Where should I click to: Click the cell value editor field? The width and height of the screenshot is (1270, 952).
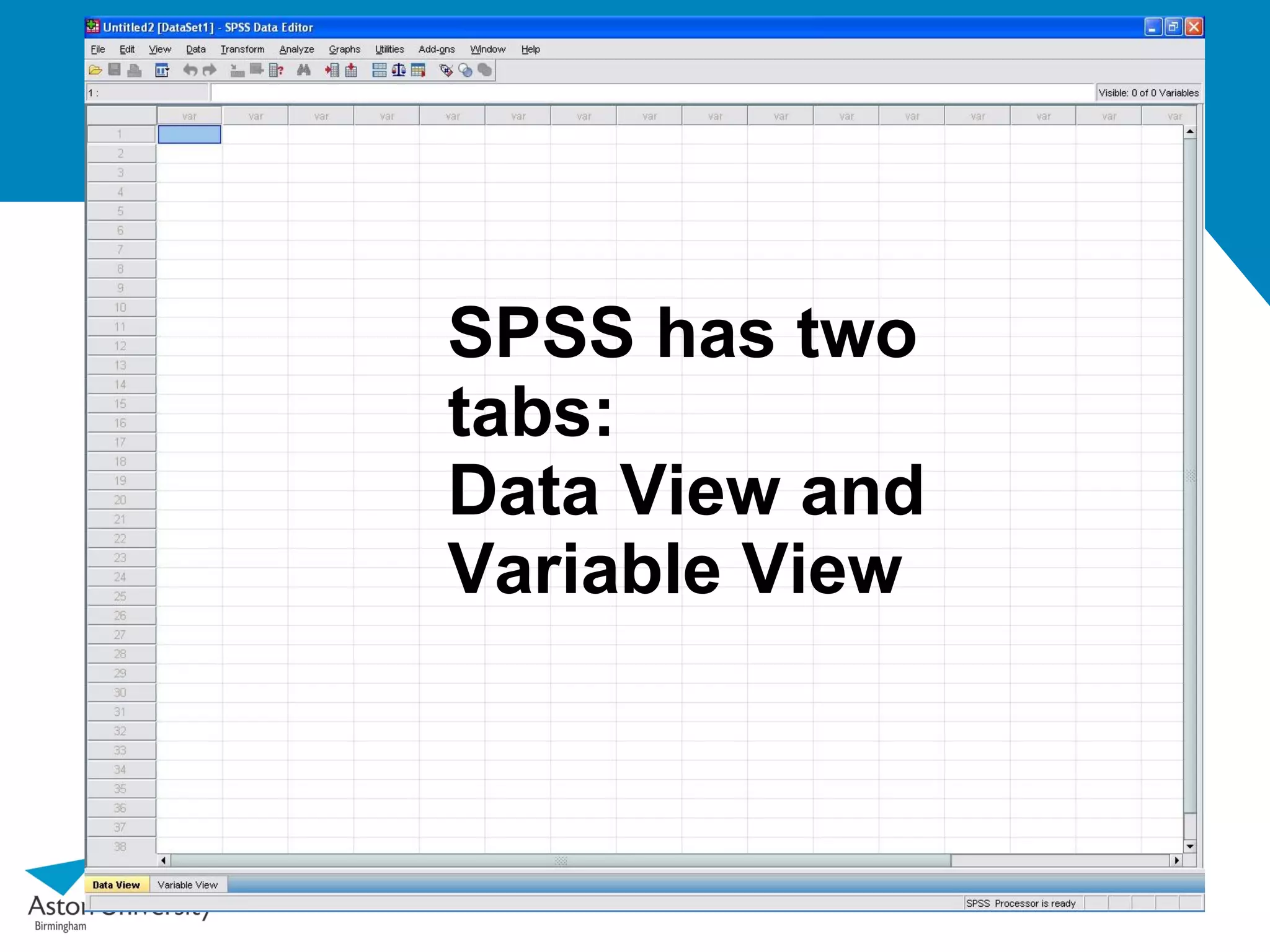pyautogui.click(x=652, y=93)
